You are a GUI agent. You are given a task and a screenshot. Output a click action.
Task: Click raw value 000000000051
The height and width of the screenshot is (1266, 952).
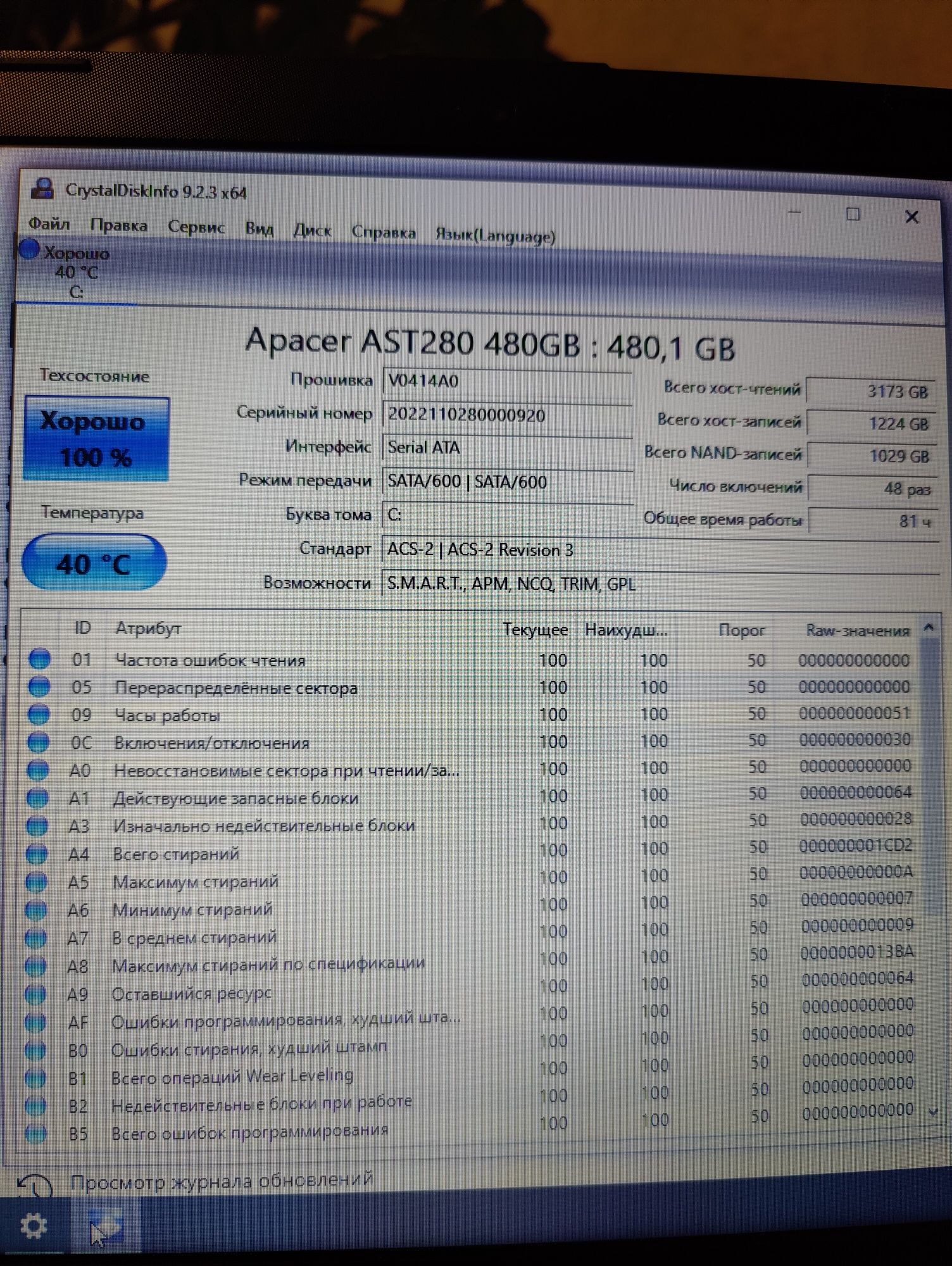tap(855, 713)
